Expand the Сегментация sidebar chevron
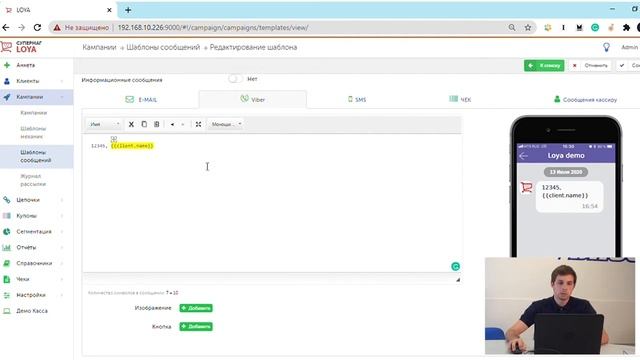The height and width of the screenshot is (360, 640). pyautogui.click(x=62, y=231)
